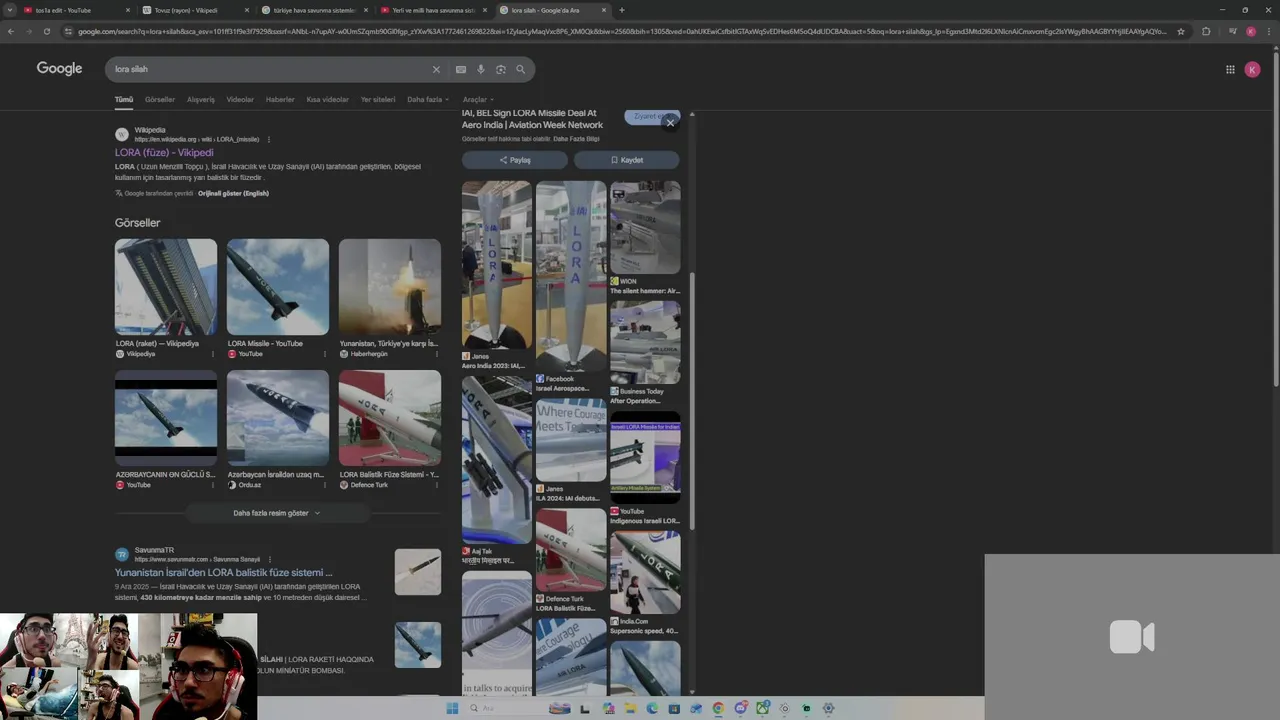Open LORA (füze) - Vikipedi link

[164, 153]
